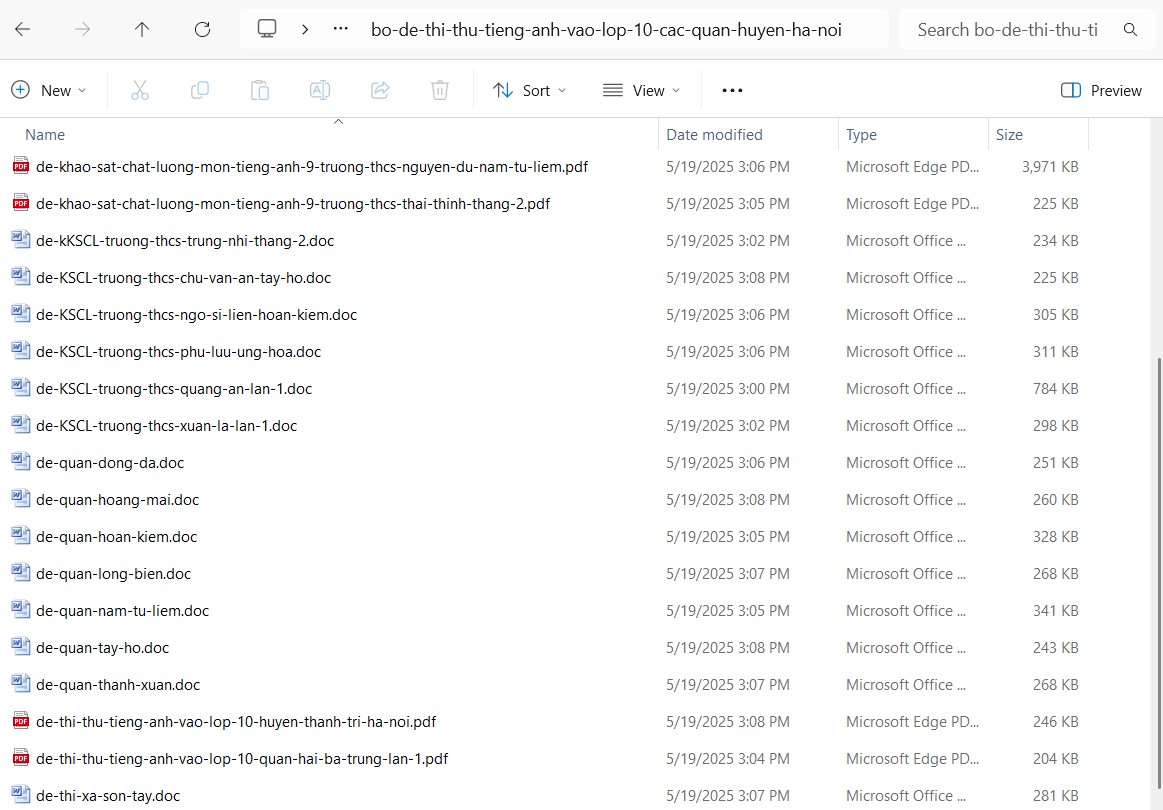Click the Up directory arrow

(x=142, y=30)
